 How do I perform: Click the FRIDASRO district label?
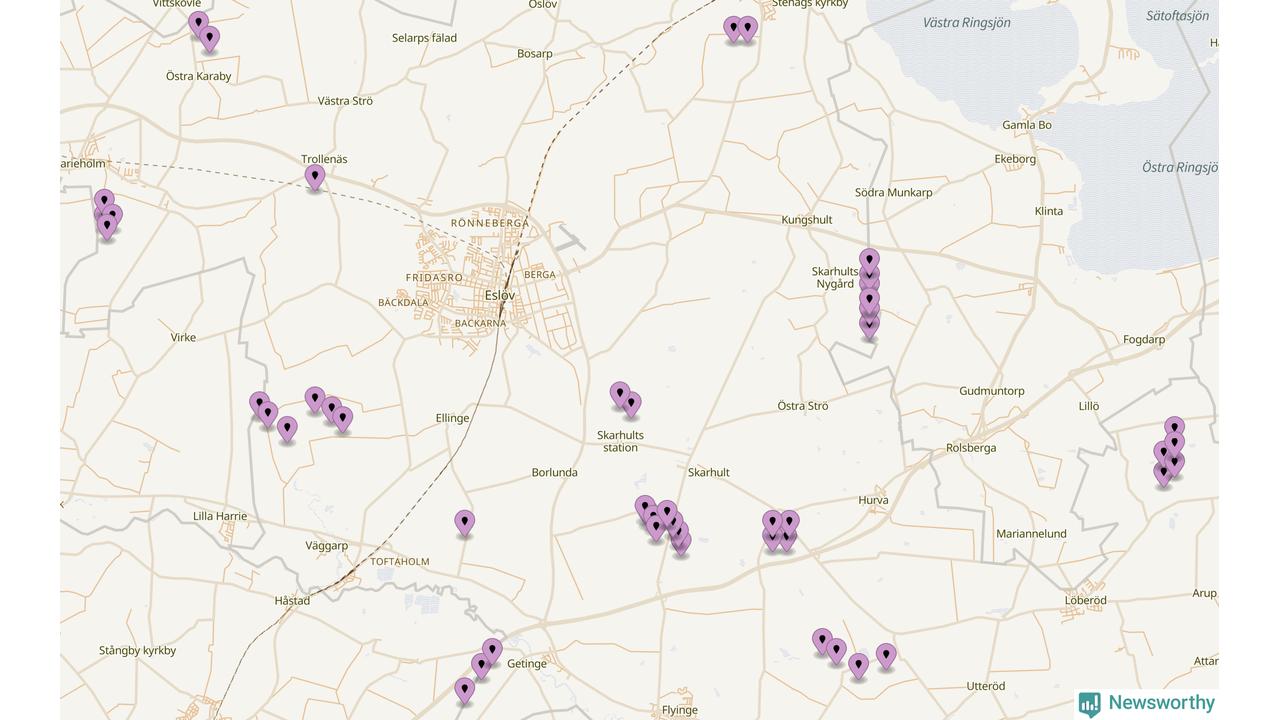[x=434, y=278]
